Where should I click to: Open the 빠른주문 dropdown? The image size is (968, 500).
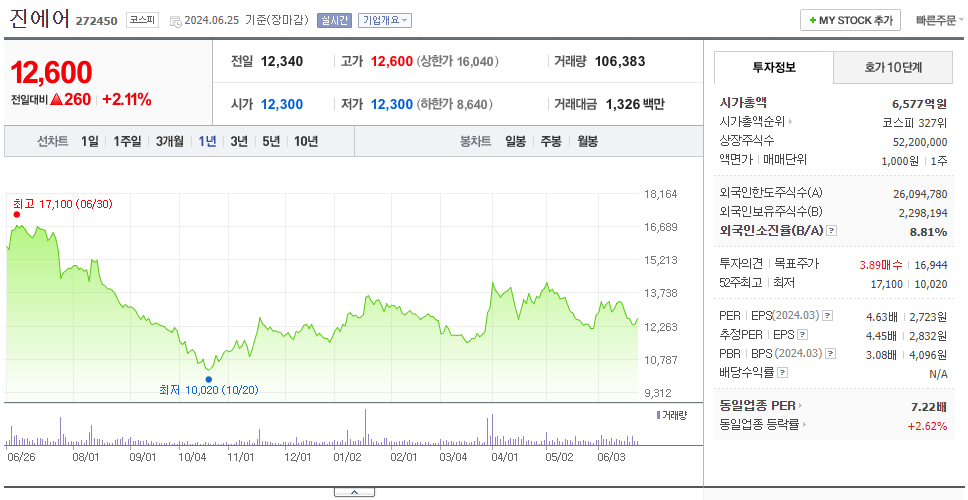point(940,20)
